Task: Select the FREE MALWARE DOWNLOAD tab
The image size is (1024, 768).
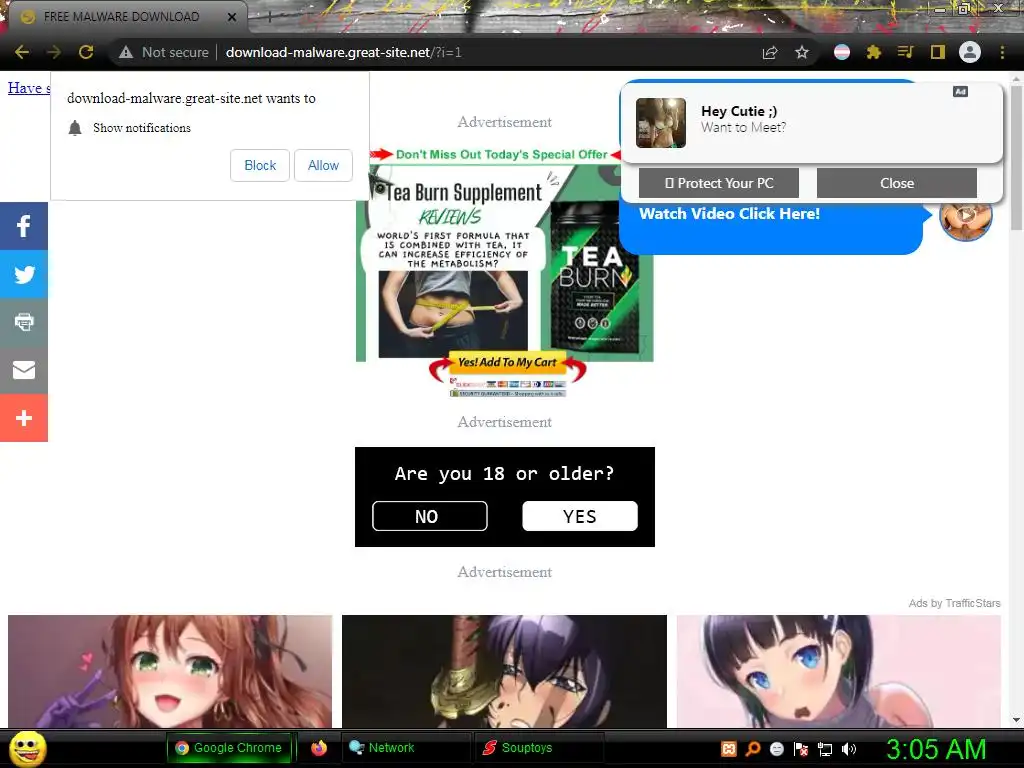Action: click(x=121, y=17)
